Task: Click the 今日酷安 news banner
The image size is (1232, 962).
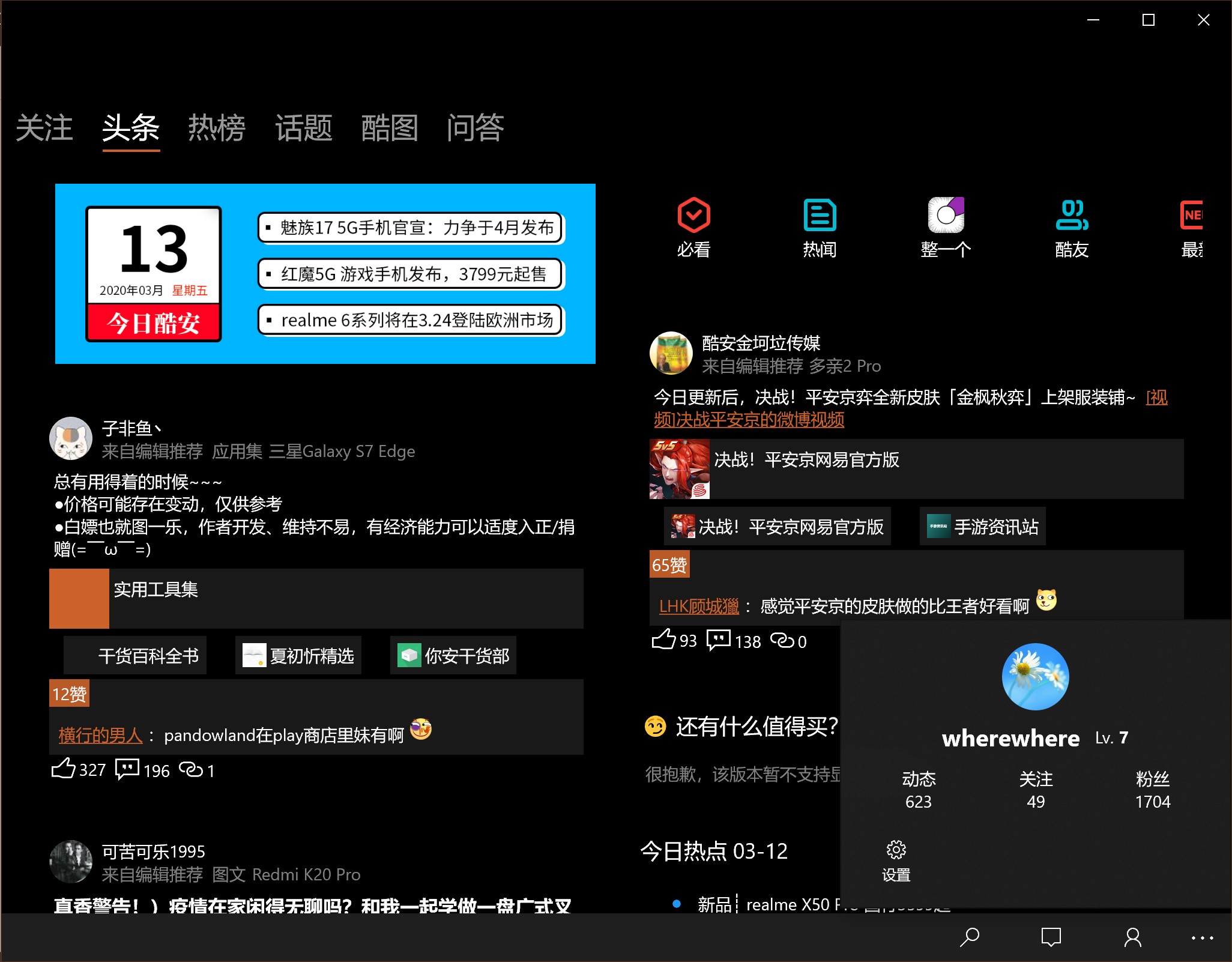Action: 325,274
